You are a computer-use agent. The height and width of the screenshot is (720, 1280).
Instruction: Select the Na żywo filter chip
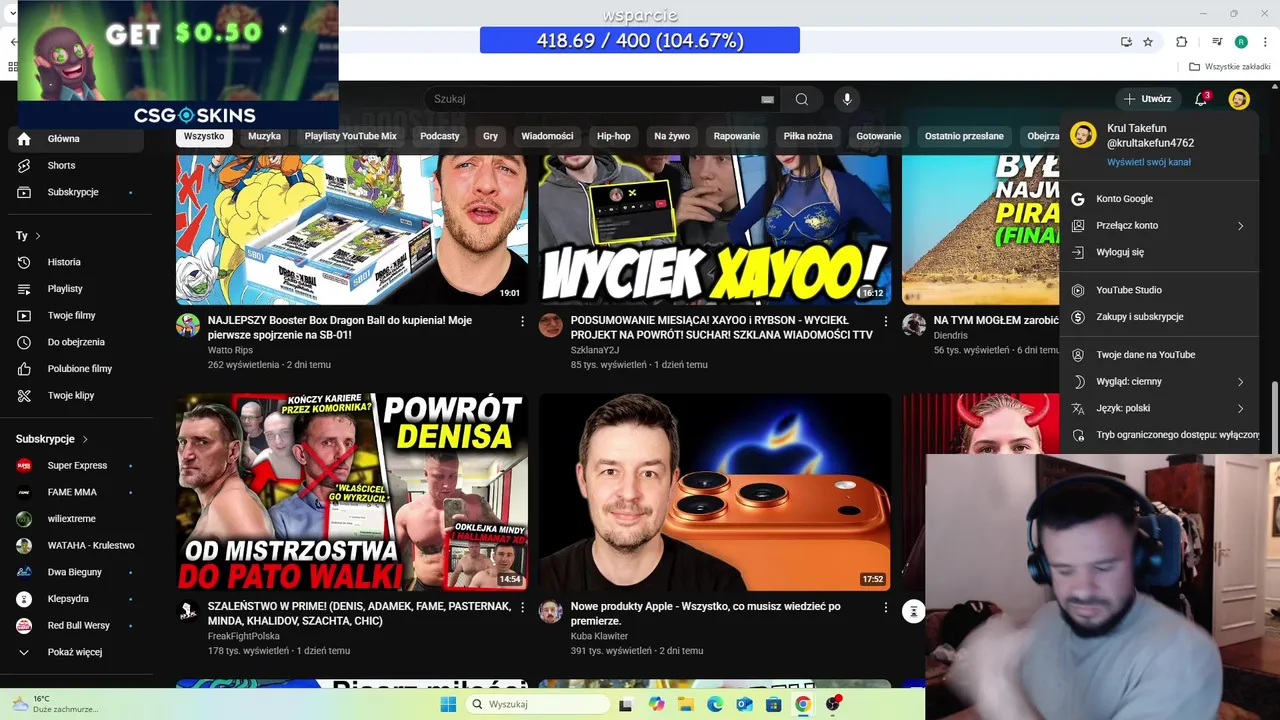coord(672,136)
